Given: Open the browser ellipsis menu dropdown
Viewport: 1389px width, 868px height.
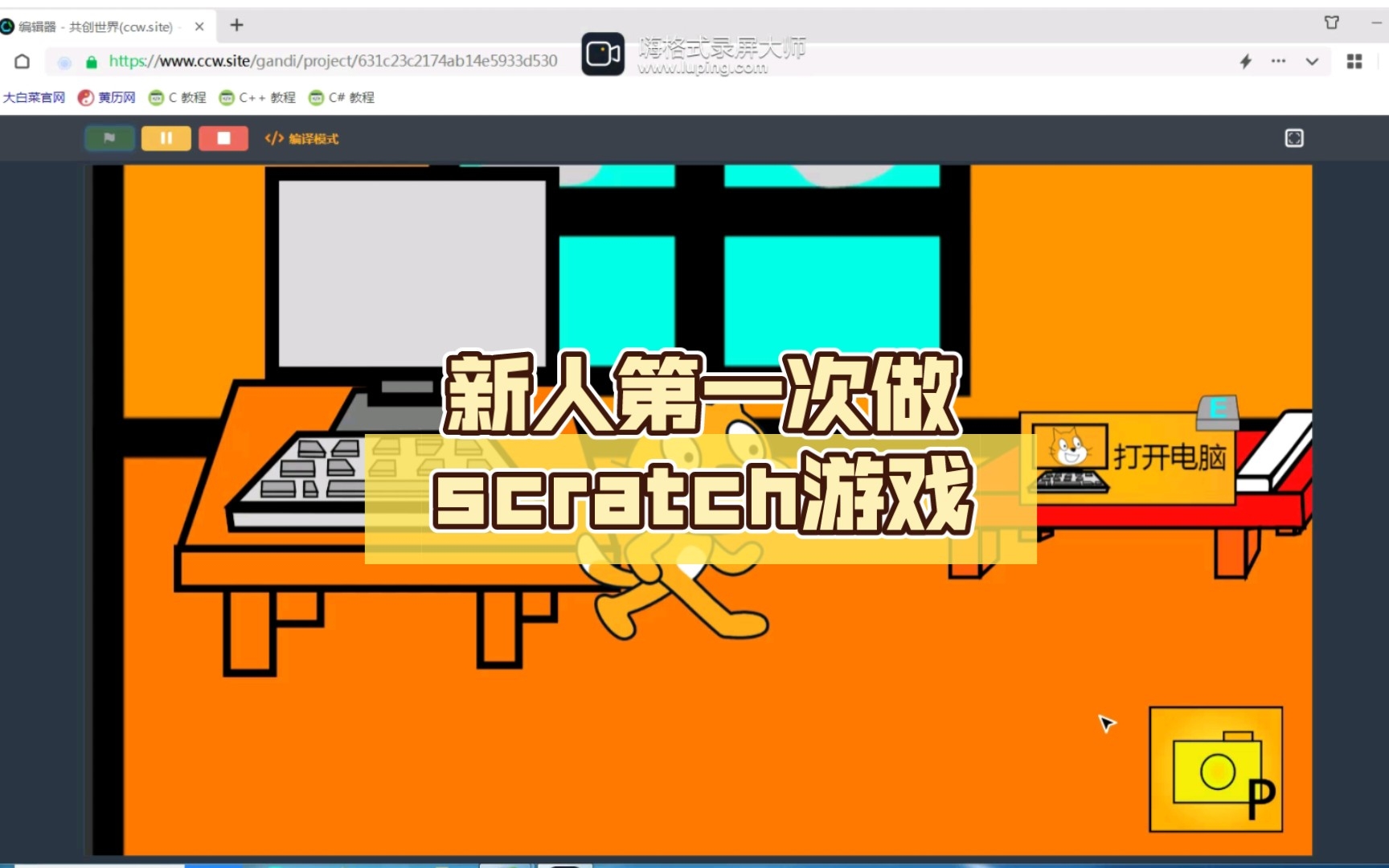Looking at the screenshot, I should click(1278, 61).
